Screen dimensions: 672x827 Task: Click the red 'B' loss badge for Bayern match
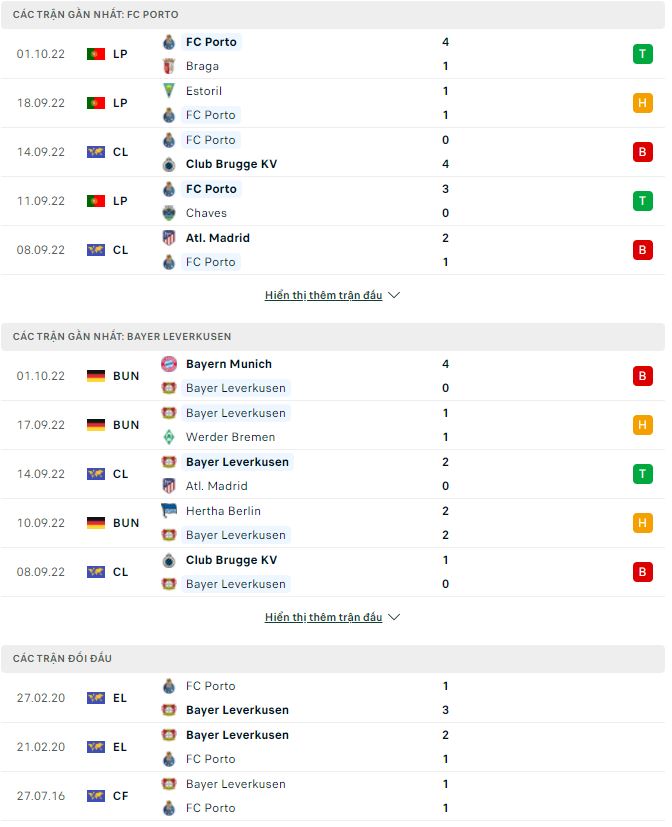[643, 376]
